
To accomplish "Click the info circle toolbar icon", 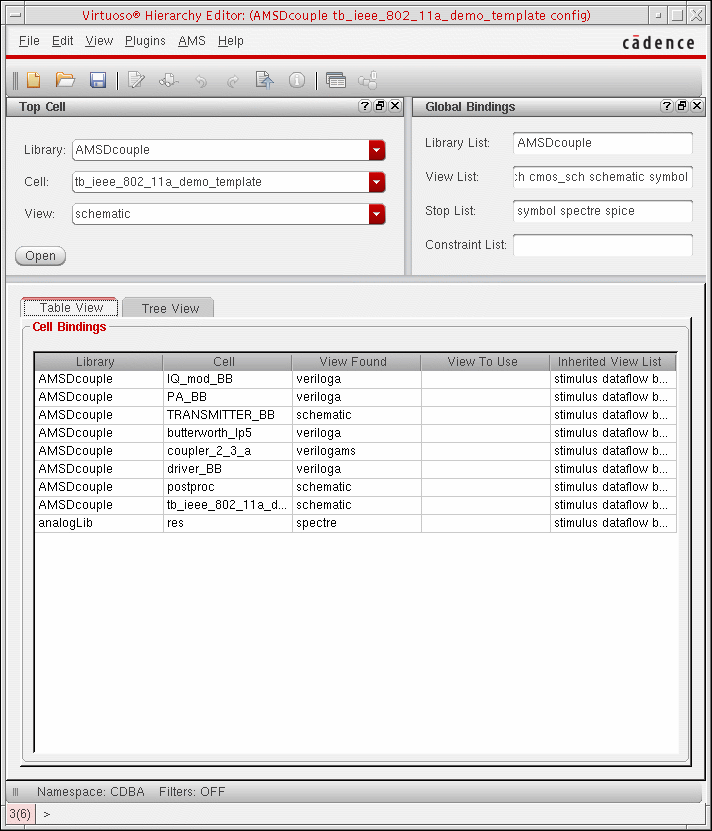I will tap(297, 81).
